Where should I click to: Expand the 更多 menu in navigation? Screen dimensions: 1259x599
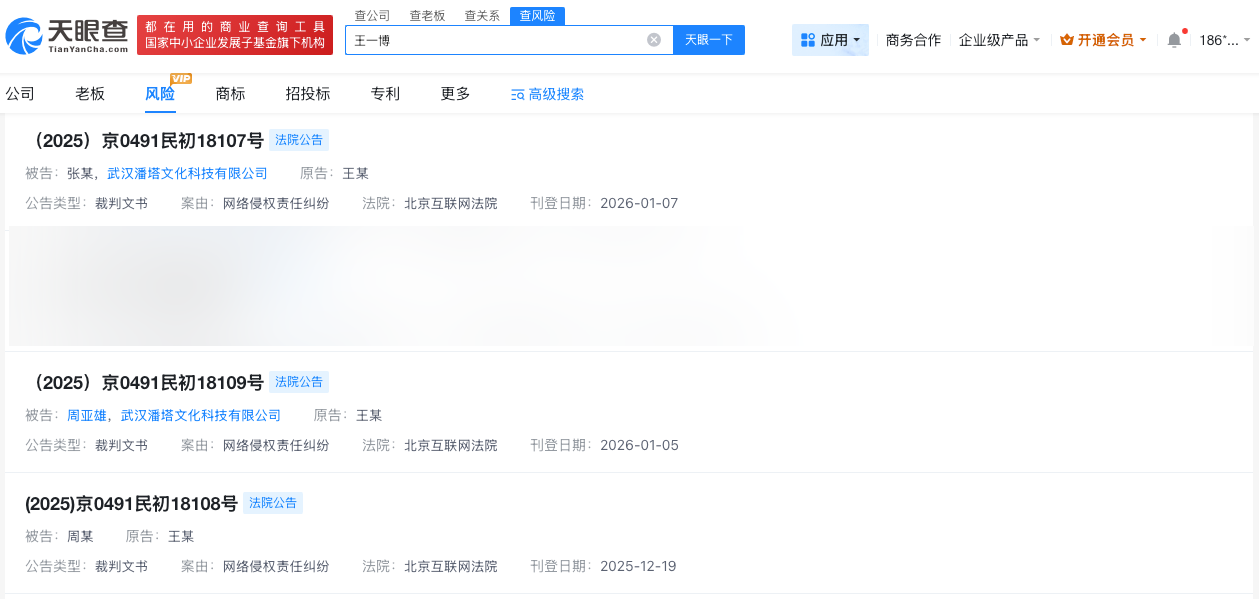click(454, 93)
